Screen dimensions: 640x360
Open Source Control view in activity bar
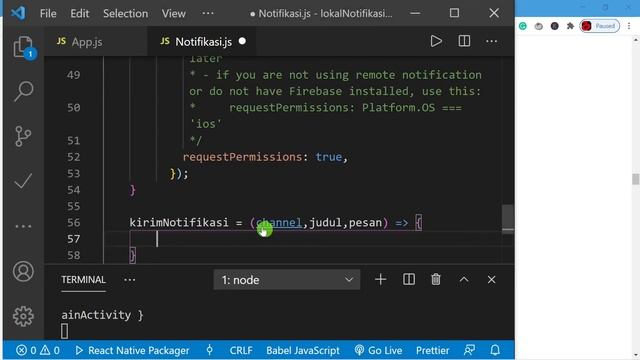[23, 136]
